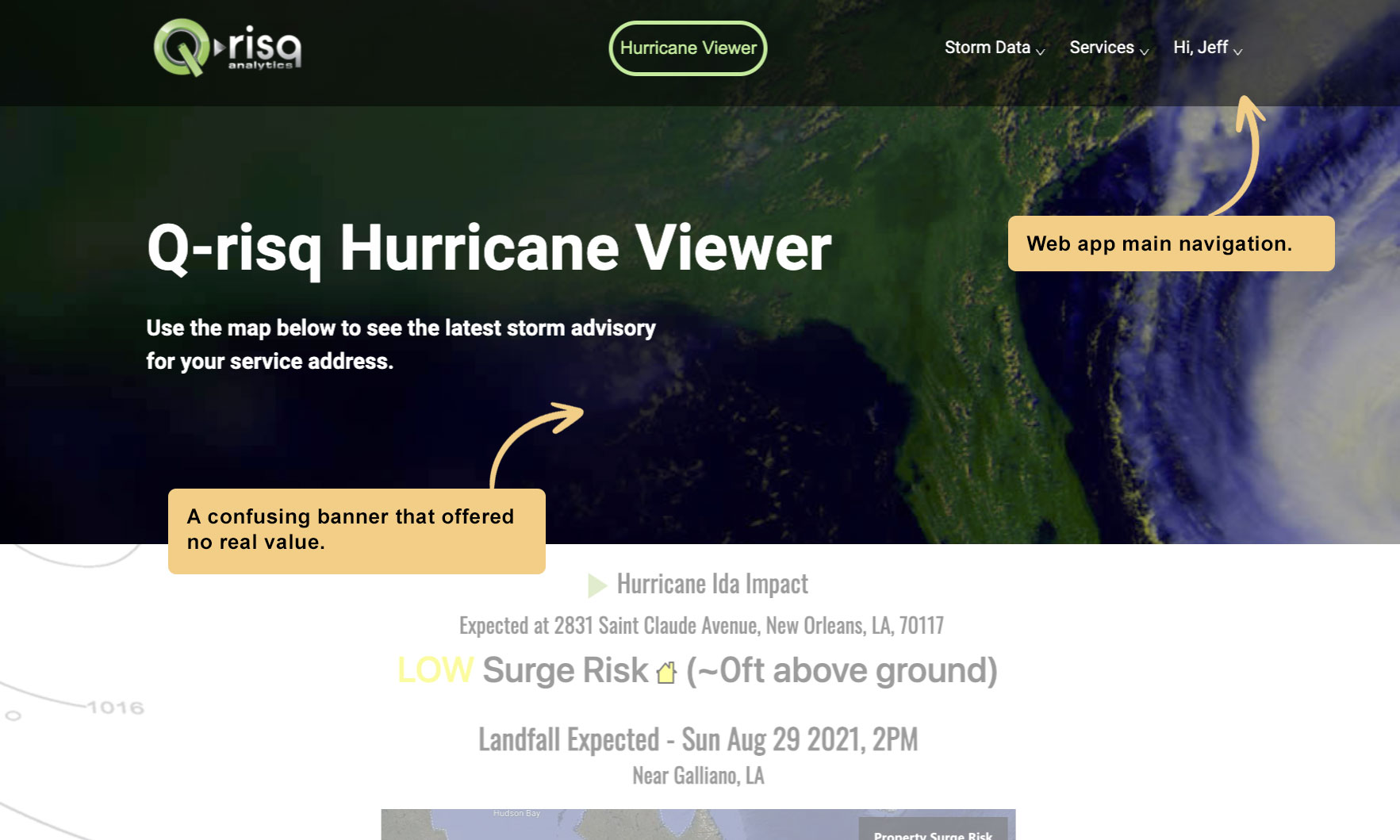Select the Hurricane Ida Impact heading
1400x840 pixels.
click(x=712, y=585)
